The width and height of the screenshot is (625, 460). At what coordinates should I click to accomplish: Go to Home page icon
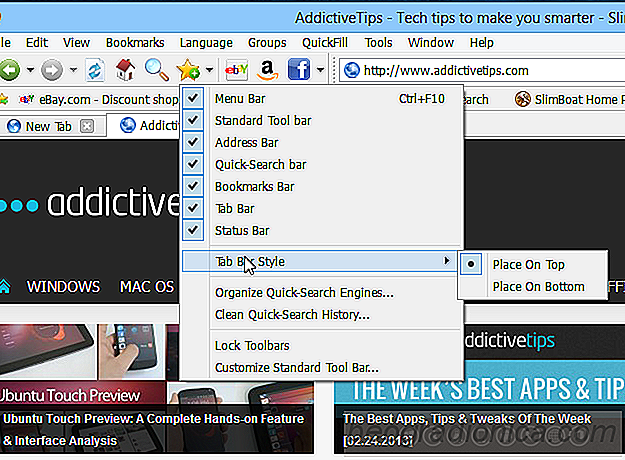coord(125,70)
